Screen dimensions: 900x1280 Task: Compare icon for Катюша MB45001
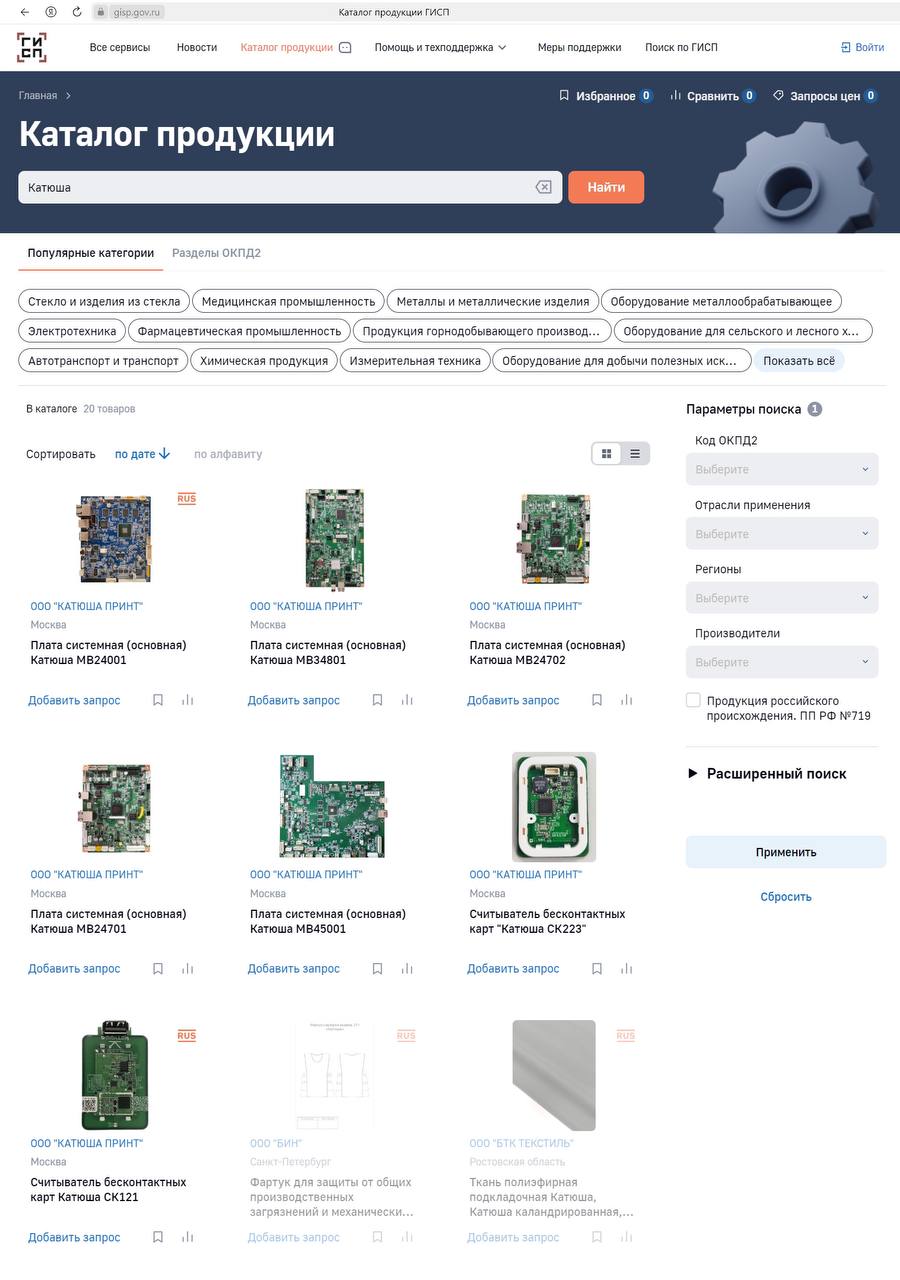pyautogui.click(x=407, y=968)
